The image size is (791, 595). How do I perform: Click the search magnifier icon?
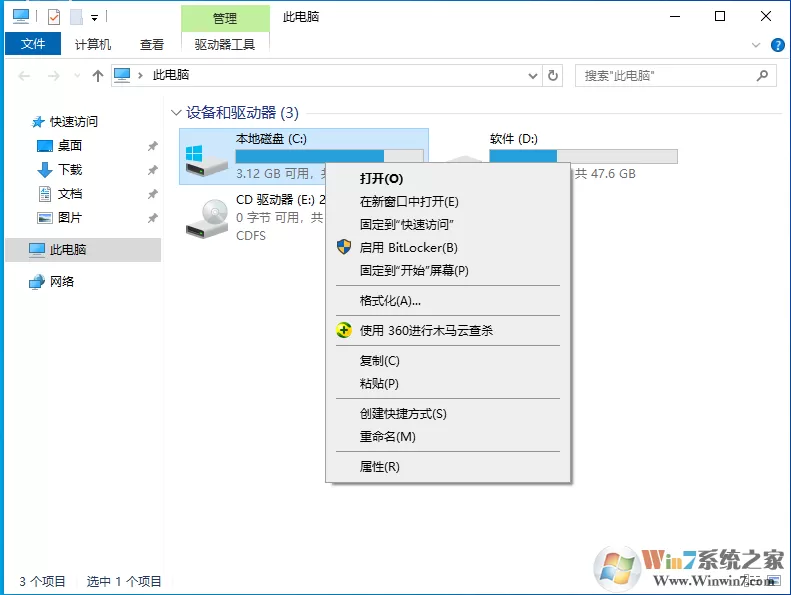[762, 76]
